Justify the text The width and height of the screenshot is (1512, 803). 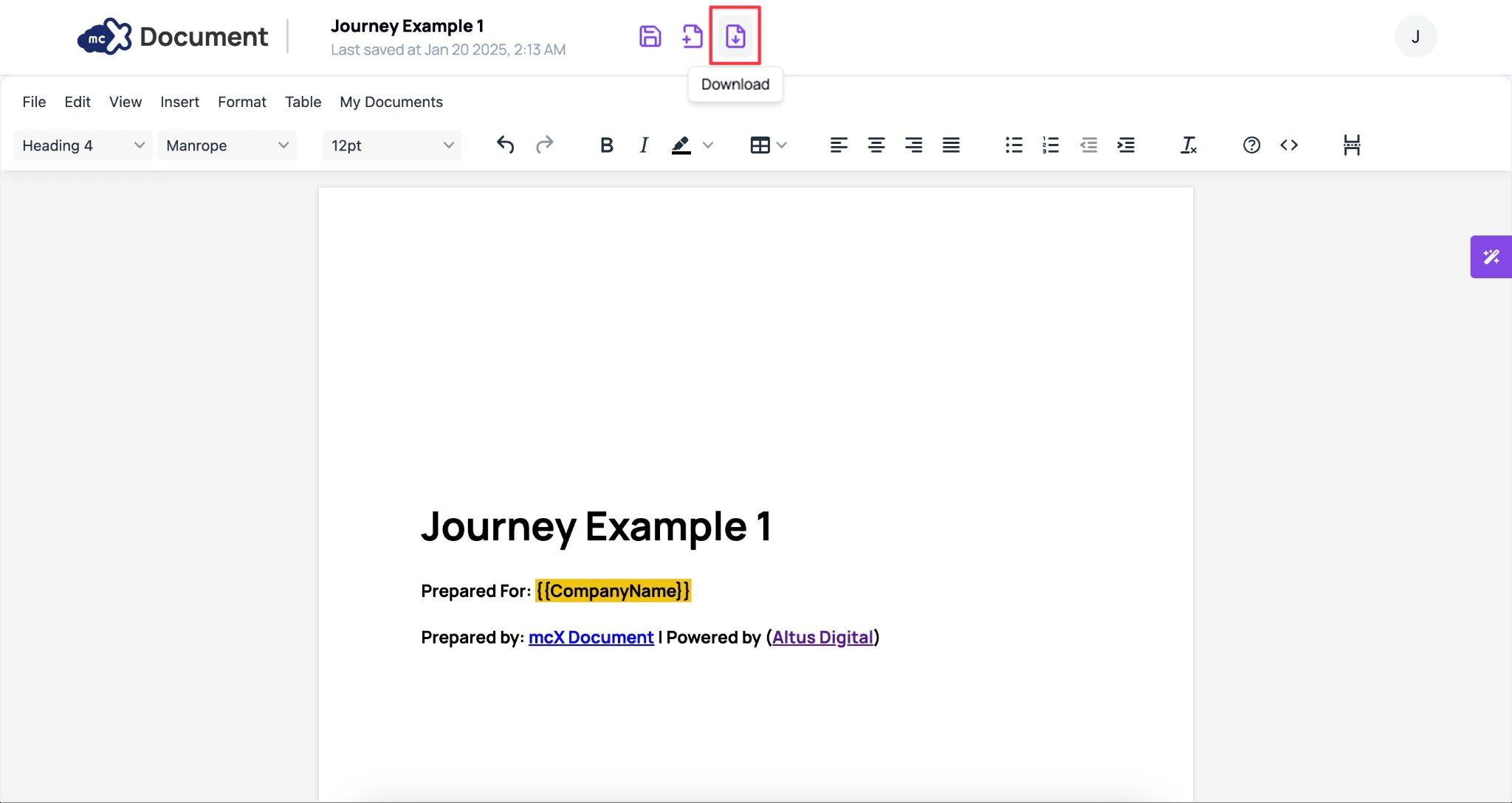pyautogui.click(x=951, y=145)
